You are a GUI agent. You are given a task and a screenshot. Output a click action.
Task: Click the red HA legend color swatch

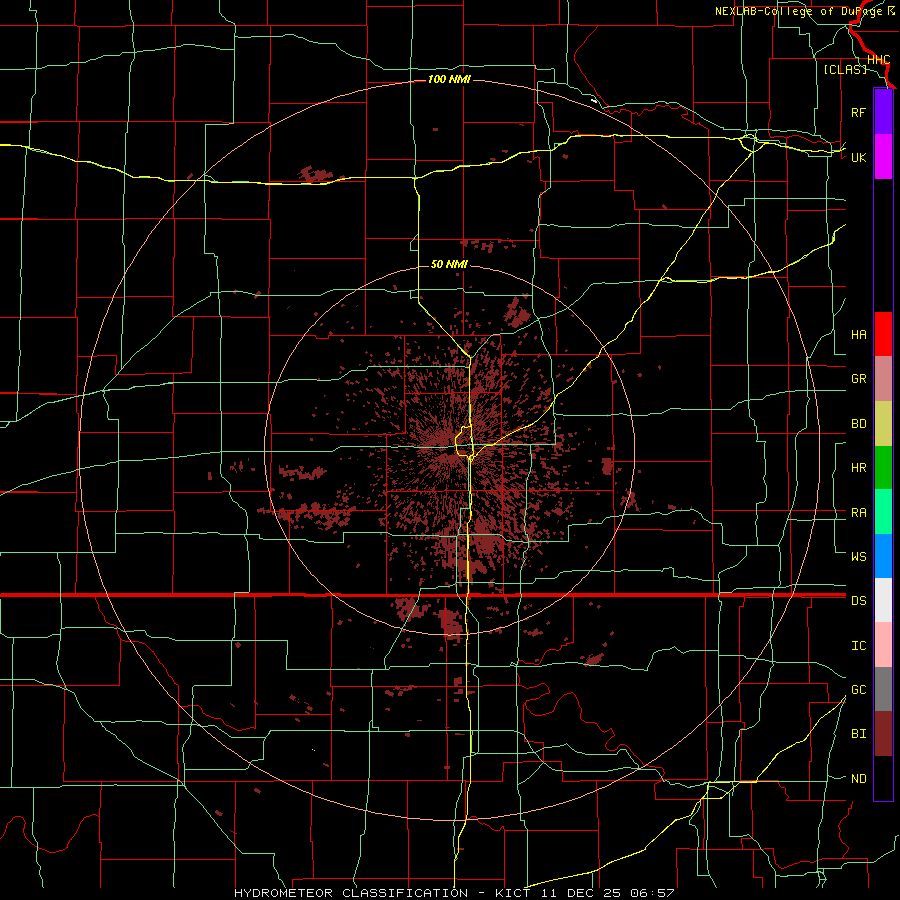883,334
